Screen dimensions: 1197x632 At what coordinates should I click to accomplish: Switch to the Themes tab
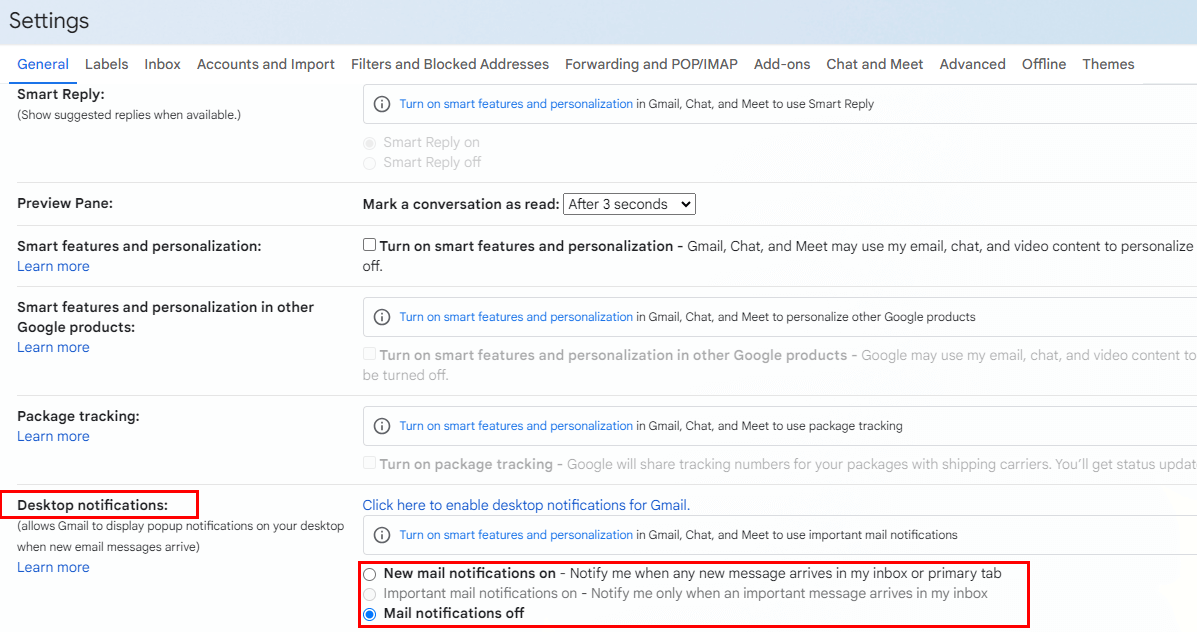tap(1108, 64)
